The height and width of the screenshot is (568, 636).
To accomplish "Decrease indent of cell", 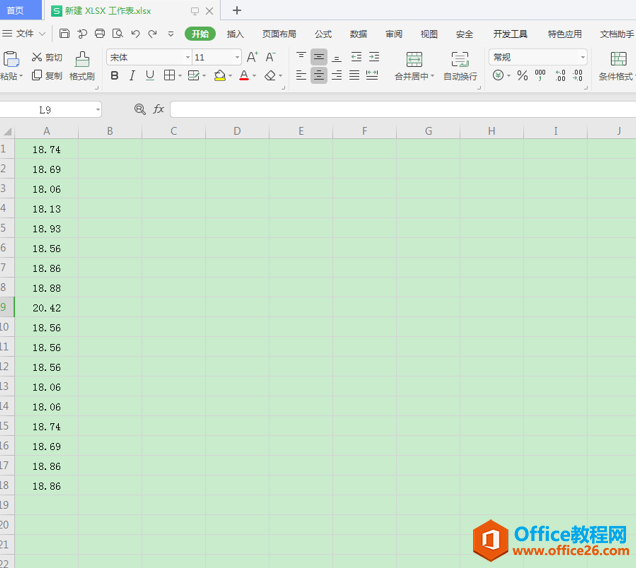I will pyautogui.click(x=356, y=57).
